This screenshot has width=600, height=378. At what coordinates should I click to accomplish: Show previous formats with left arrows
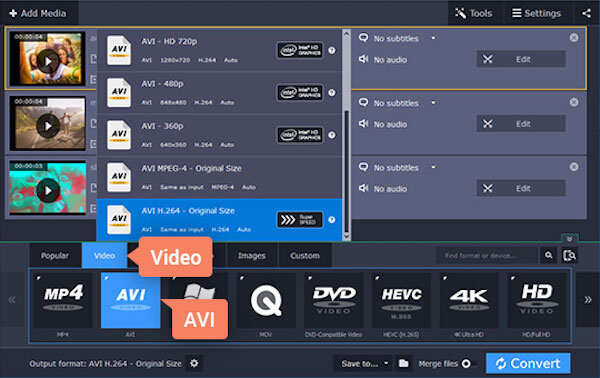click(12, 300)
